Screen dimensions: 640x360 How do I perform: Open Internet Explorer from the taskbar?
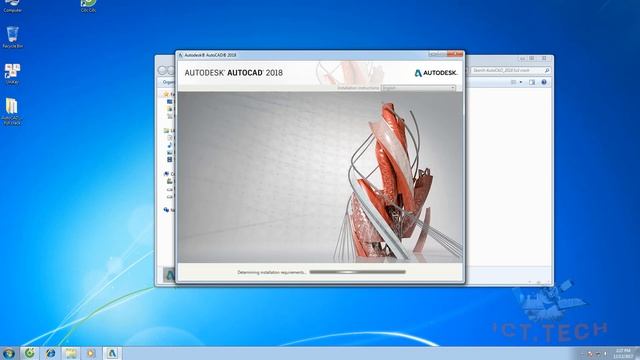point(51,353)
